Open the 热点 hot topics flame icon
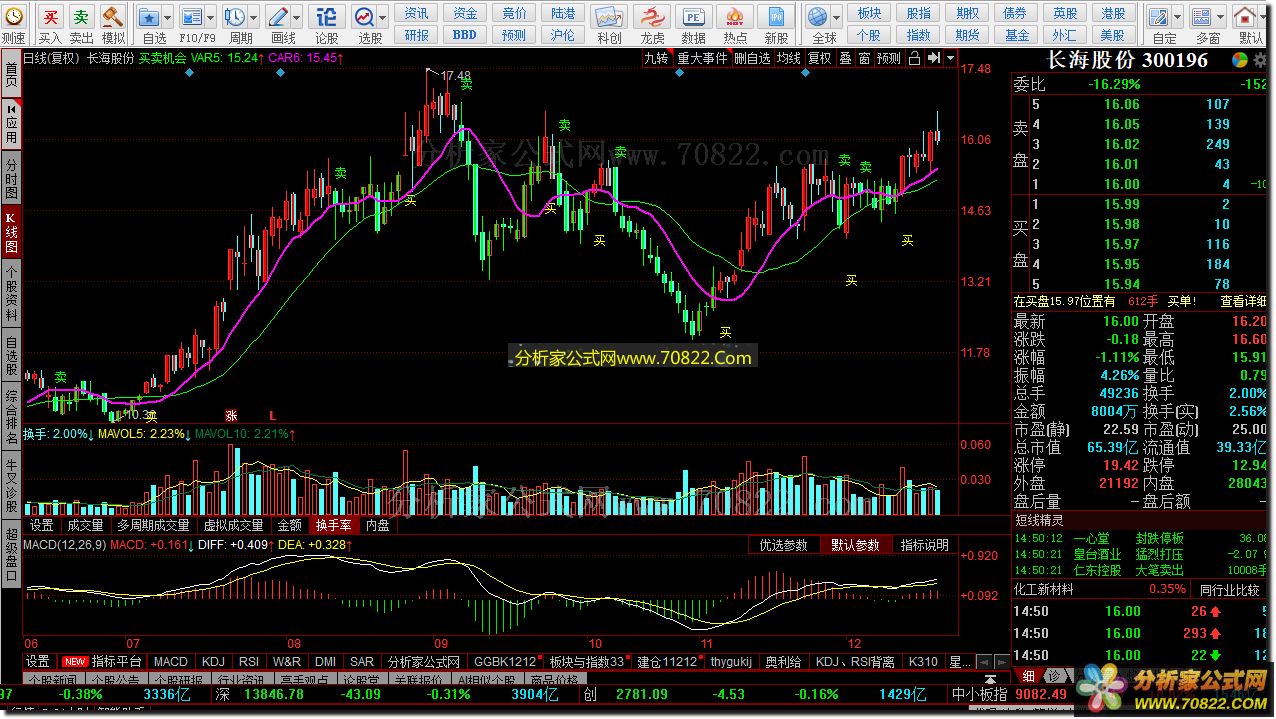This screenshot has width=1276, height=719. pyautogui.click(x=735, y=17)
